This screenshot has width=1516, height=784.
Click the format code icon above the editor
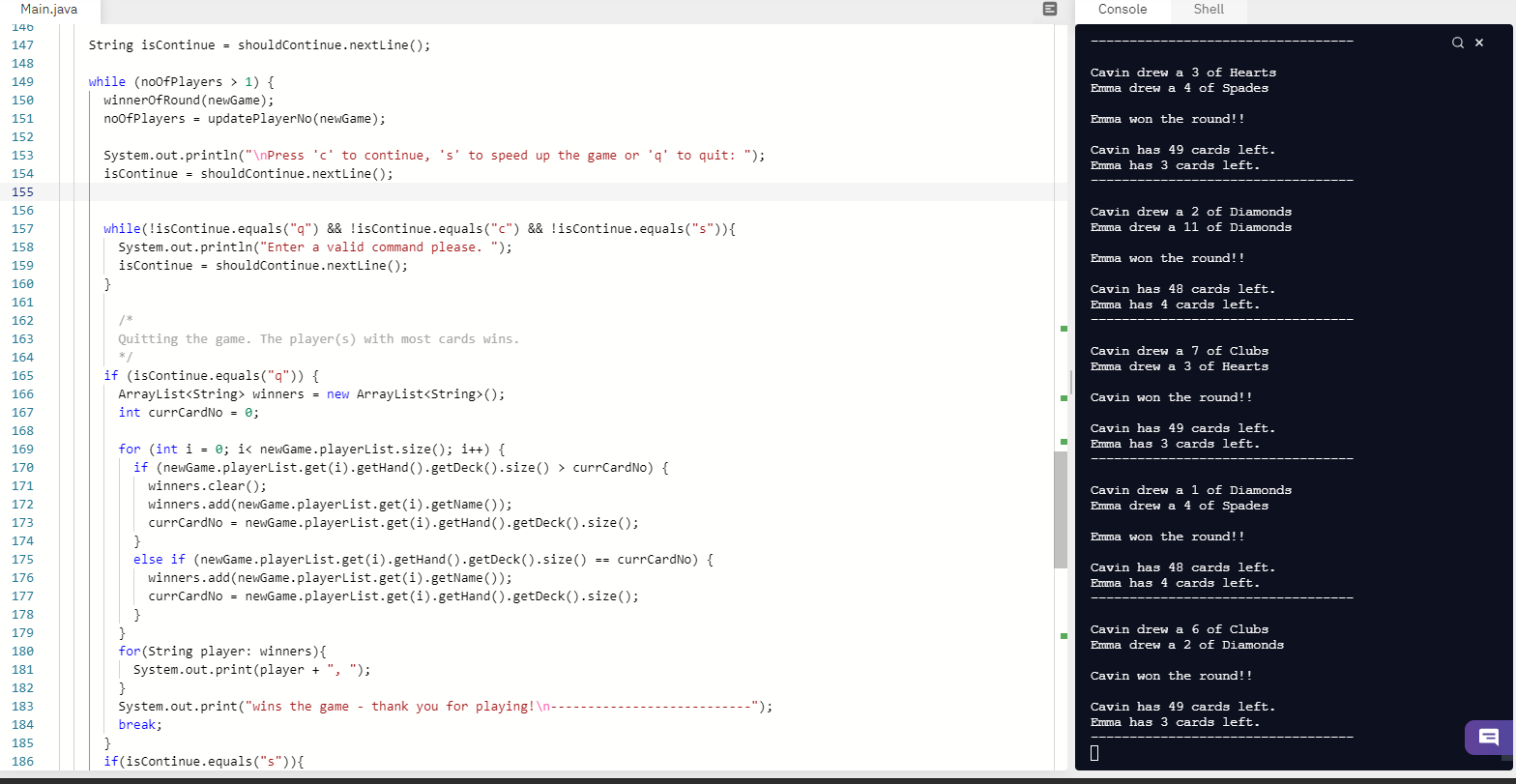click(x=1050, y=9)
